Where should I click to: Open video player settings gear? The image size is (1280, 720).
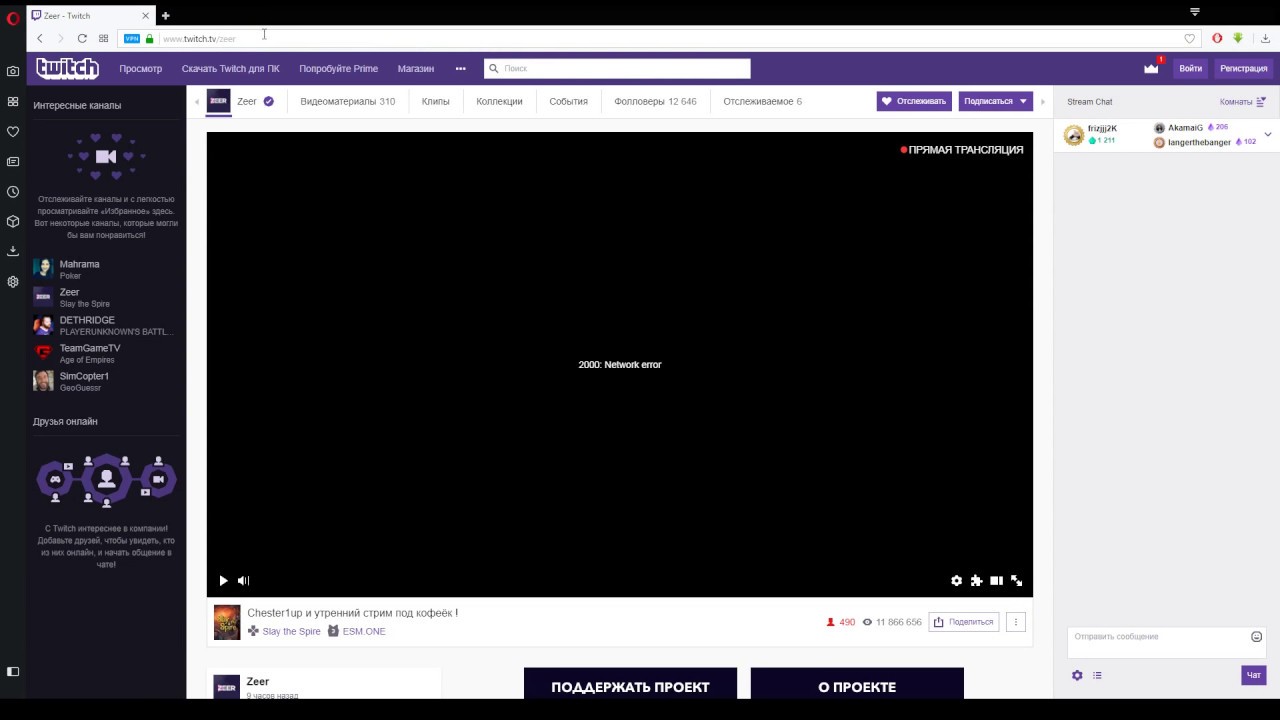[956, 580]
